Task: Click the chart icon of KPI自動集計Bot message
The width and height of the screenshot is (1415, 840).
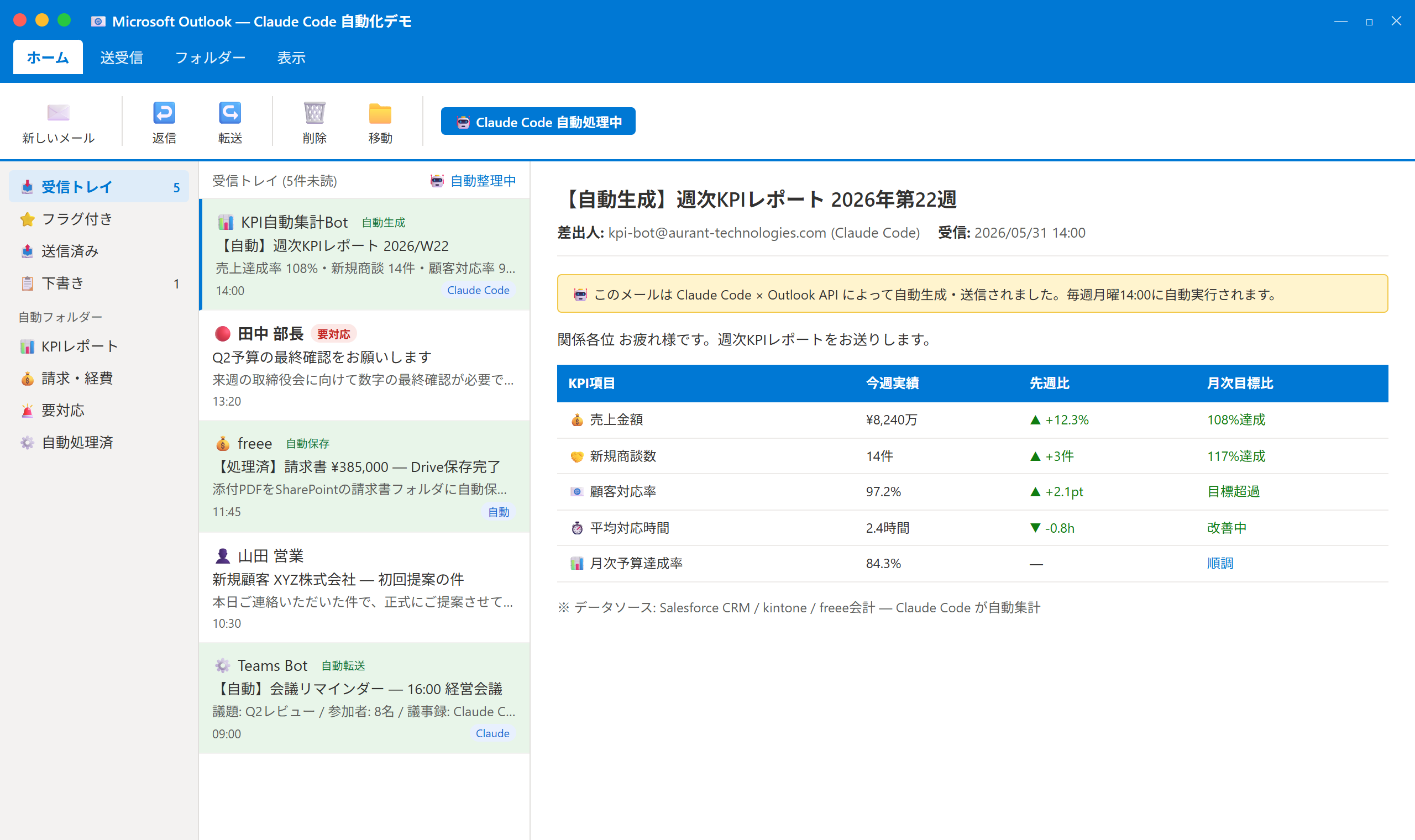Action: (x=226, y=223)
